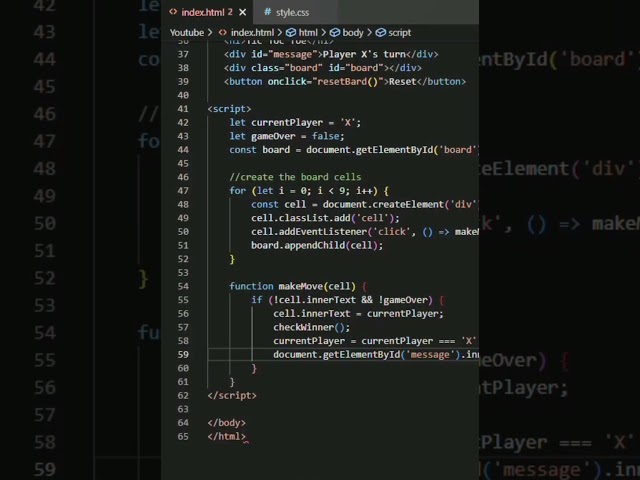Viewport: 640px width, 480px height.
Task: Click line number 37 in the gutter
Action: pyautogui.click(x=183, y=54)
